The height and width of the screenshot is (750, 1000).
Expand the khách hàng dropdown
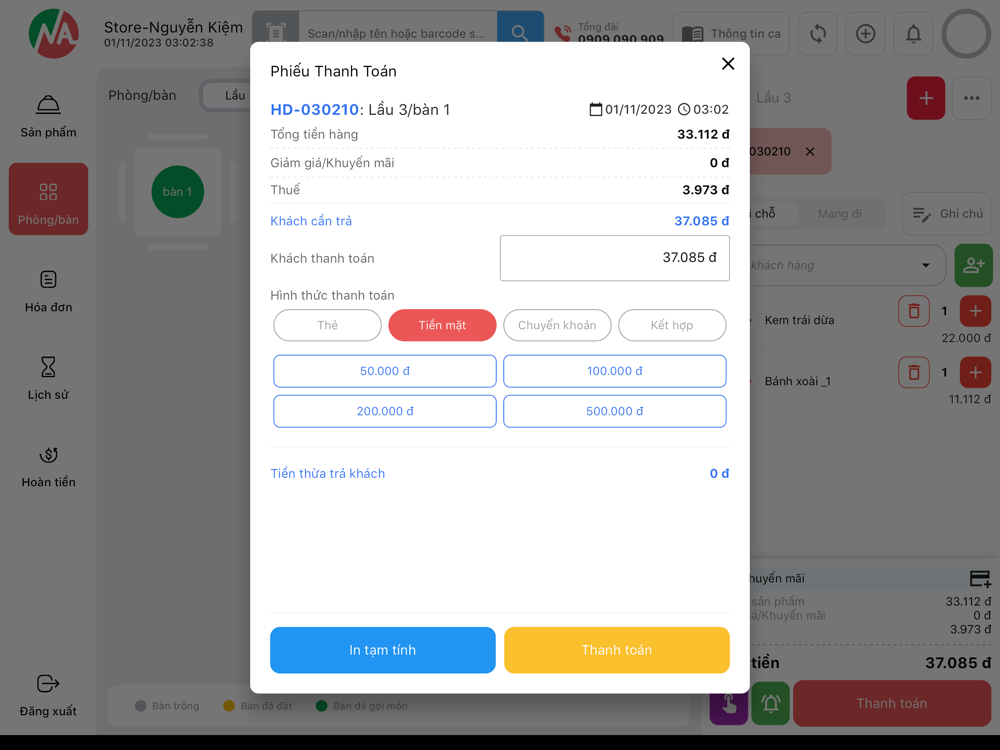click(925, 265)
